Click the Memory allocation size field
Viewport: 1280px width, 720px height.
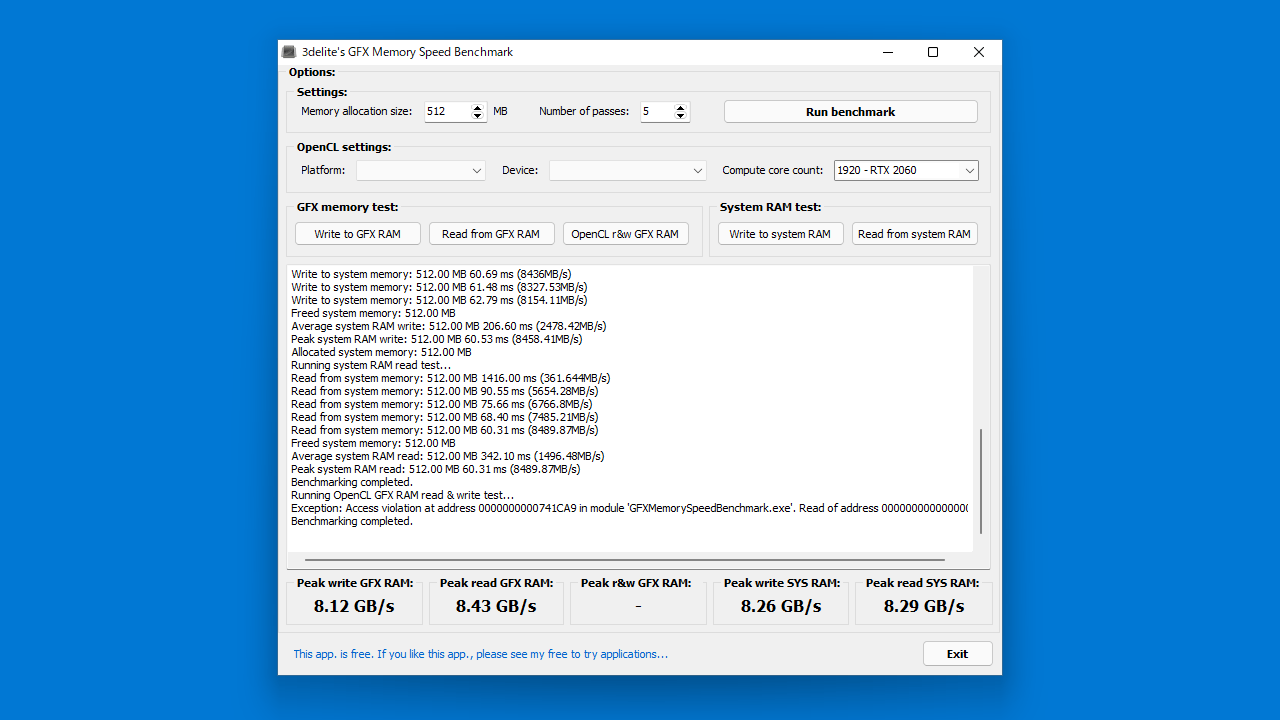pyautogui.click(x=447, y=112)
